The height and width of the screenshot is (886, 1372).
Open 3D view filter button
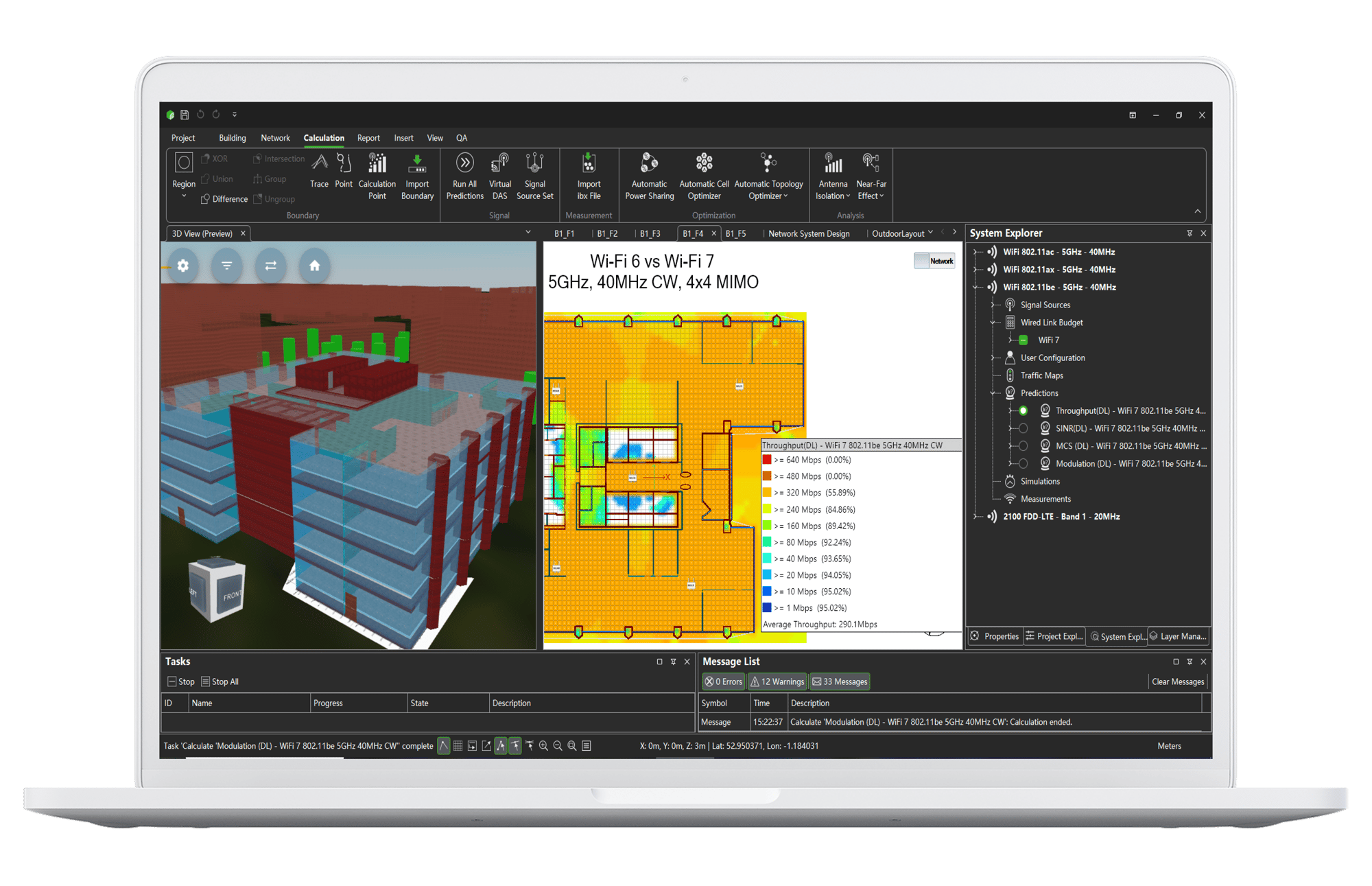coord(226,266)
